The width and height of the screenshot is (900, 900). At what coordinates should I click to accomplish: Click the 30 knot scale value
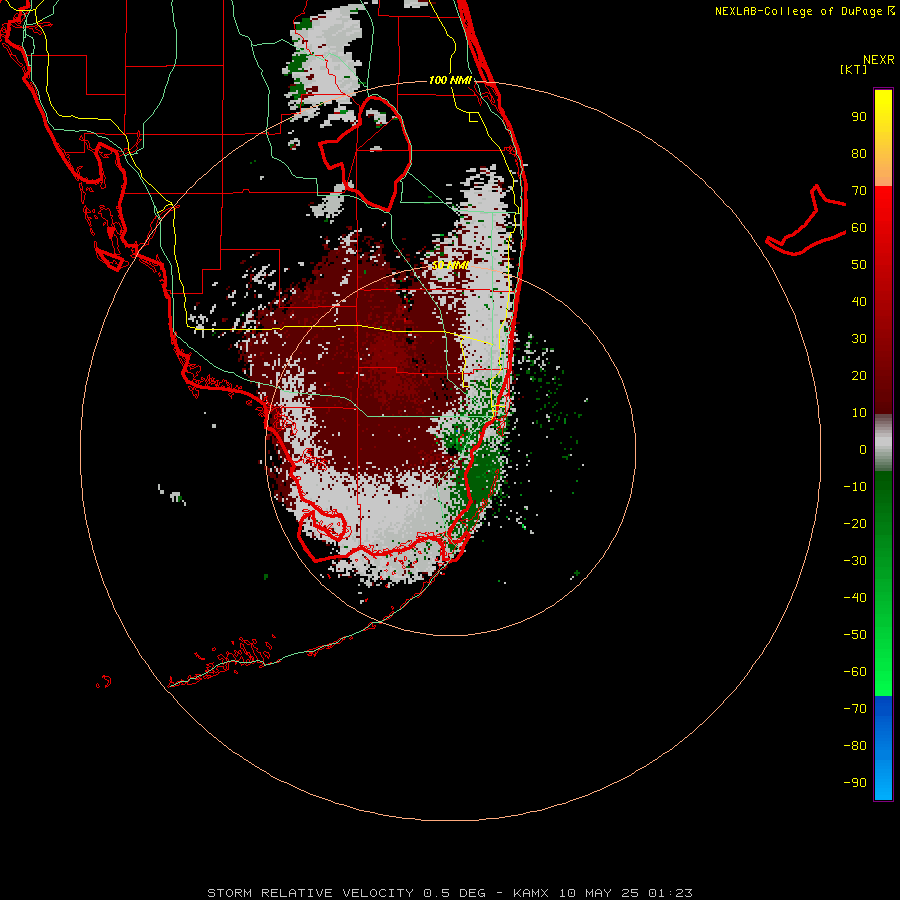coord(859,339)
